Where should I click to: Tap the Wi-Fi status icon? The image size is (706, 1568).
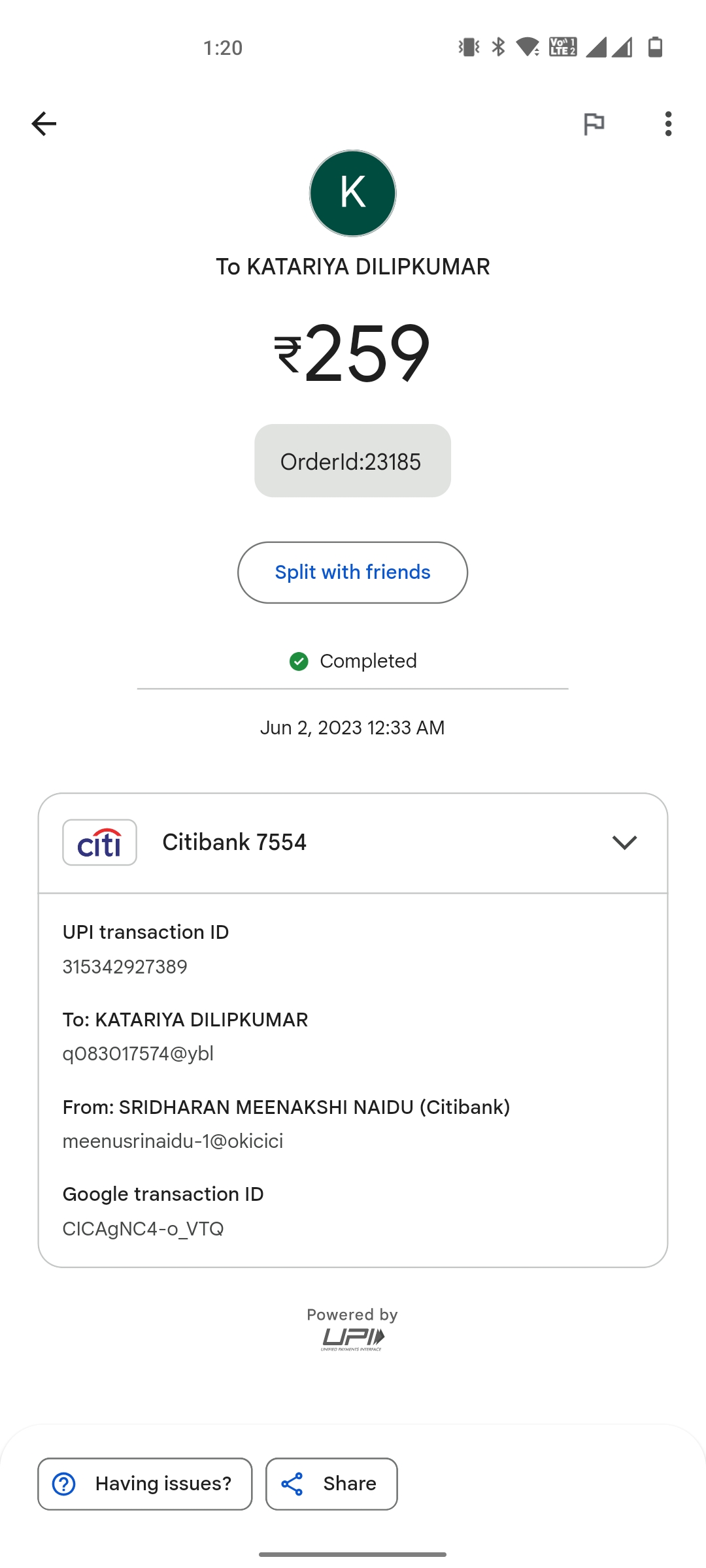pyautogui.click(x=528, y=47)
